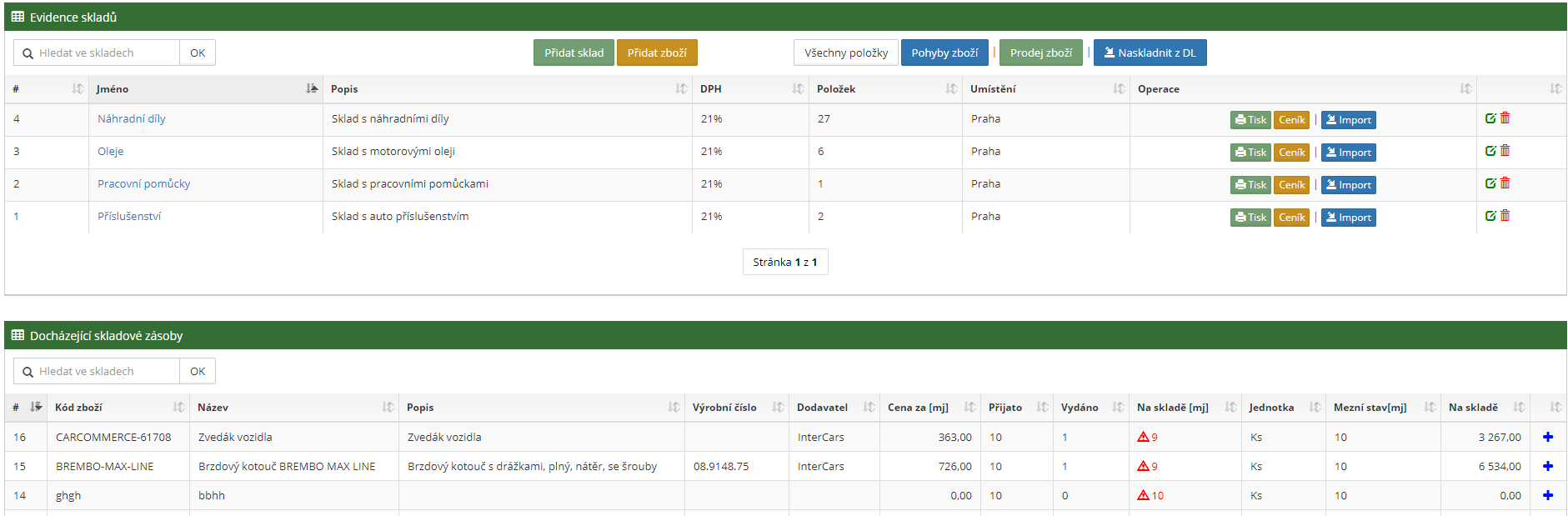The image size is (1568, 516).
Task: Click plus icon in ghgh row
Action: point(1548,495)
